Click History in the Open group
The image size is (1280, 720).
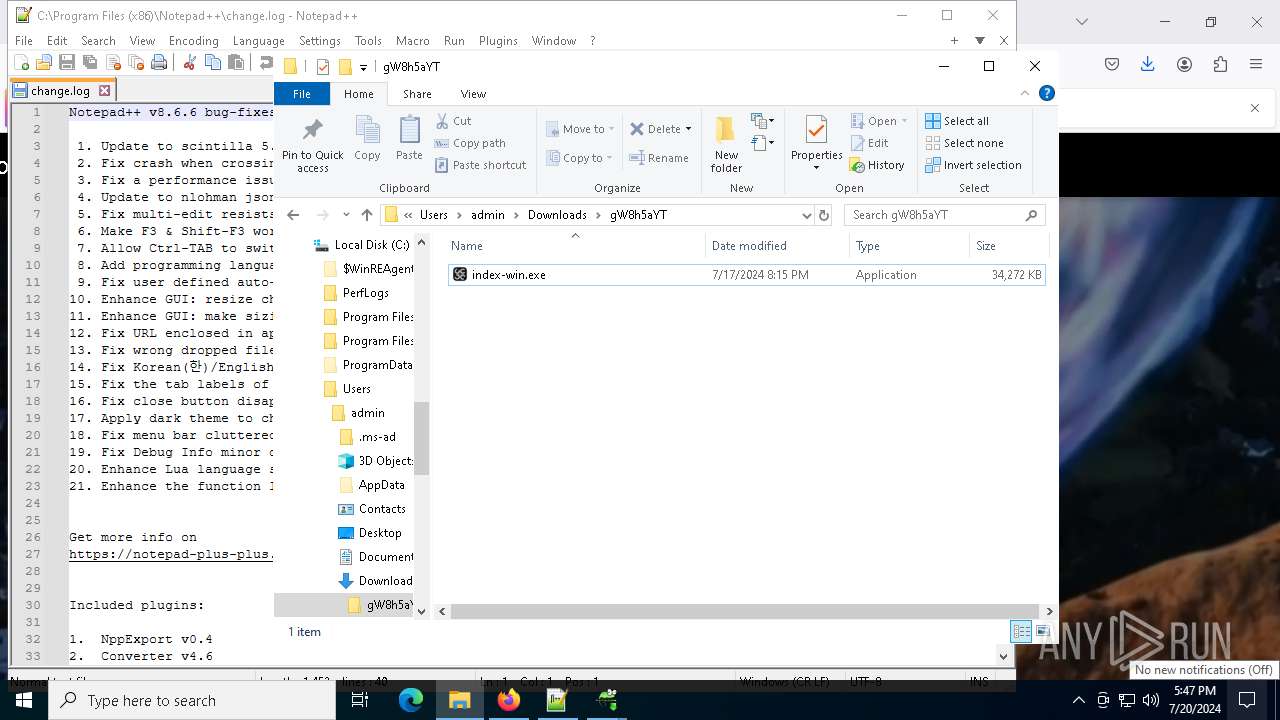878,165
